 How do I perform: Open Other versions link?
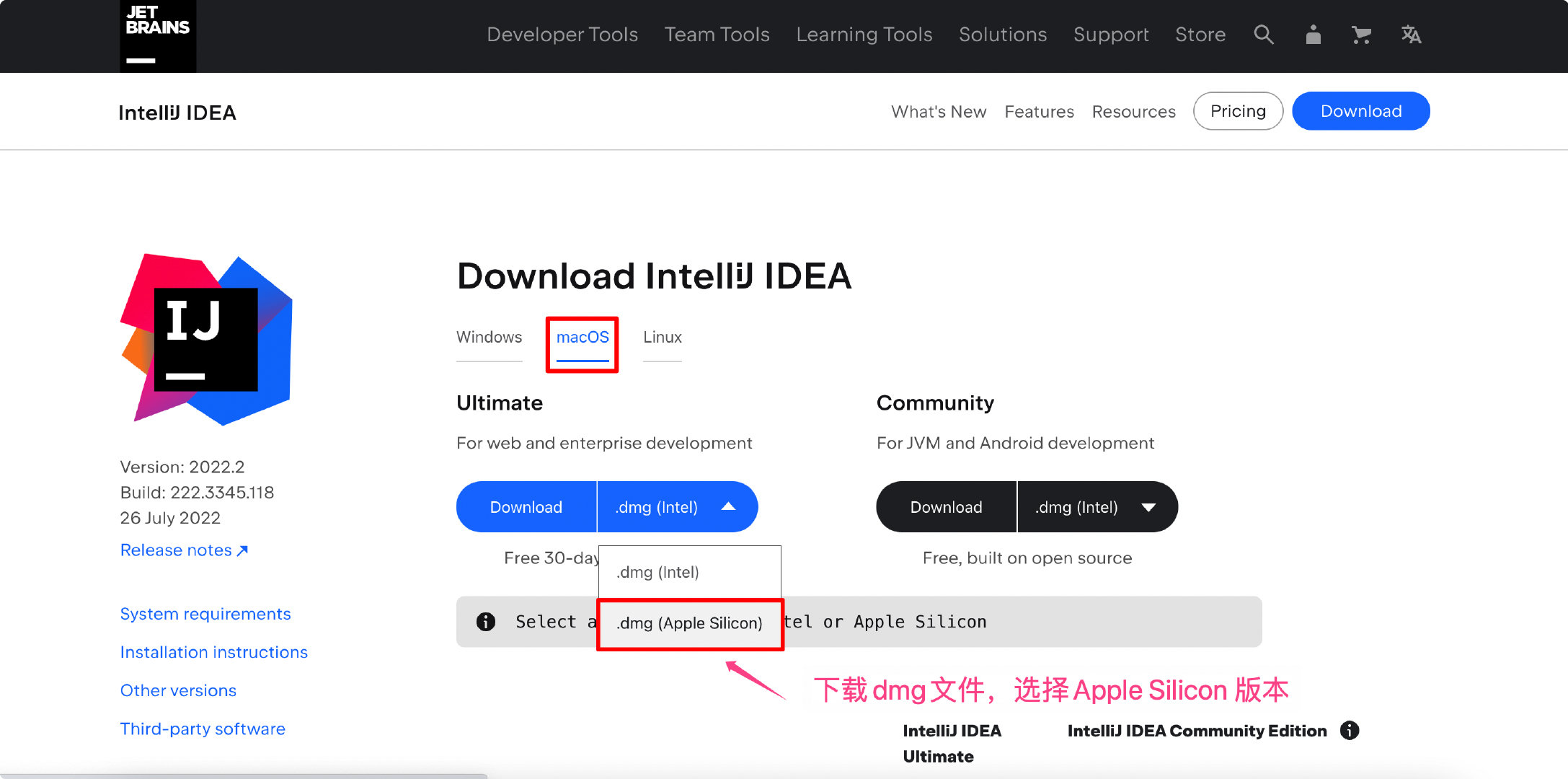click(178, 690)
